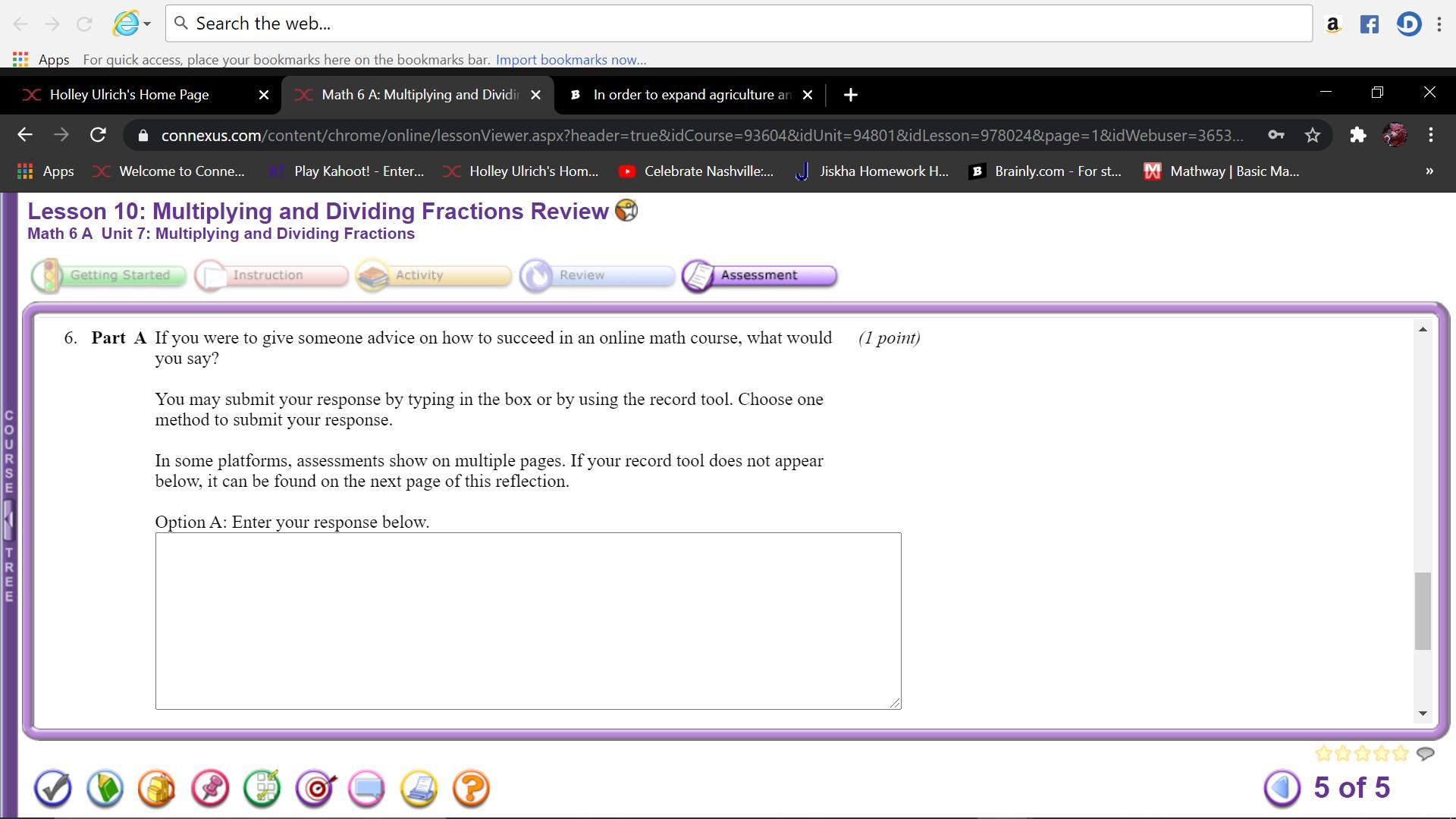Open the backpack icon tool
Viewport: 1456px width, 819px height.
click(x=157, y=789)
